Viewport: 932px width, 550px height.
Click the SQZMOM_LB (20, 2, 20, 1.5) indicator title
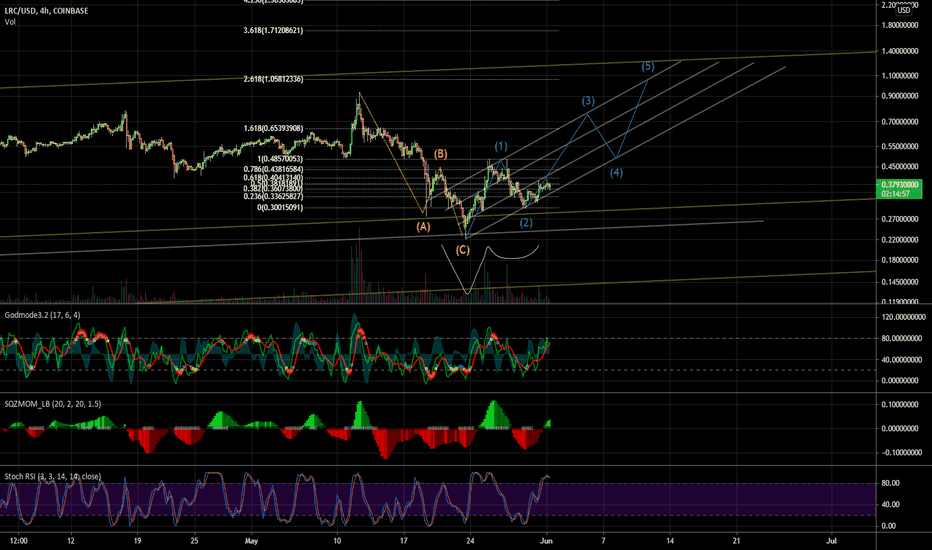click(x=53, y=404)
